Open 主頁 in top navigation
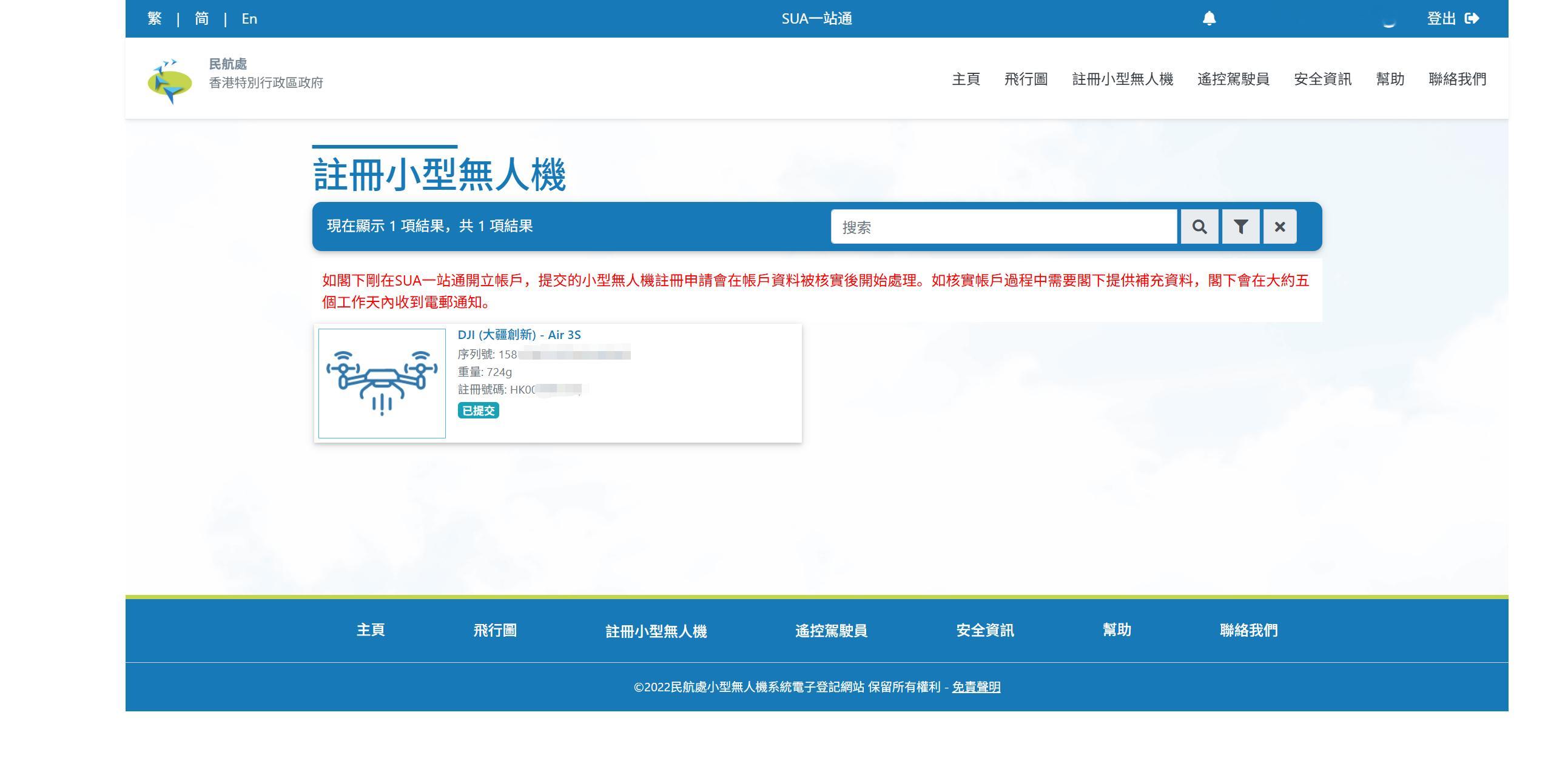This screenshot has width=1568, height=775. (966, 79)
